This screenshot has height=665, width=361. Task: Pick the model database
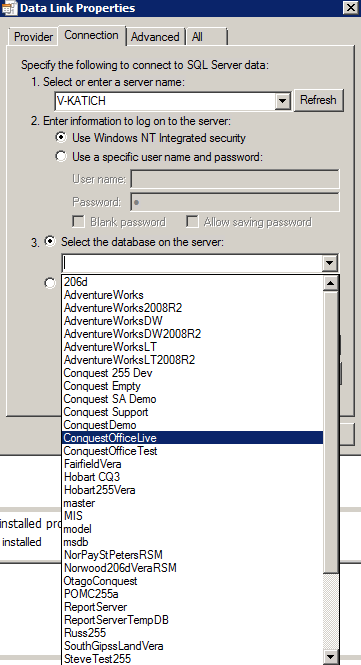193,529
